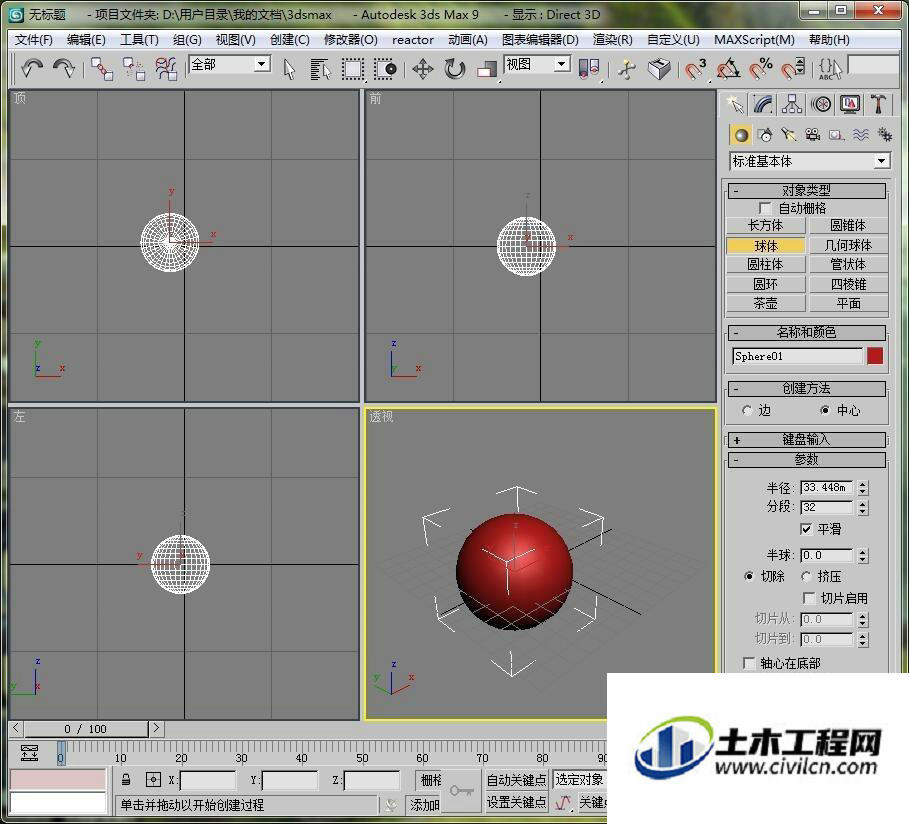The height and width of the screenshot is (824, 909).
Task: Click the Redo arrow icon
Action: coord(64,68)
